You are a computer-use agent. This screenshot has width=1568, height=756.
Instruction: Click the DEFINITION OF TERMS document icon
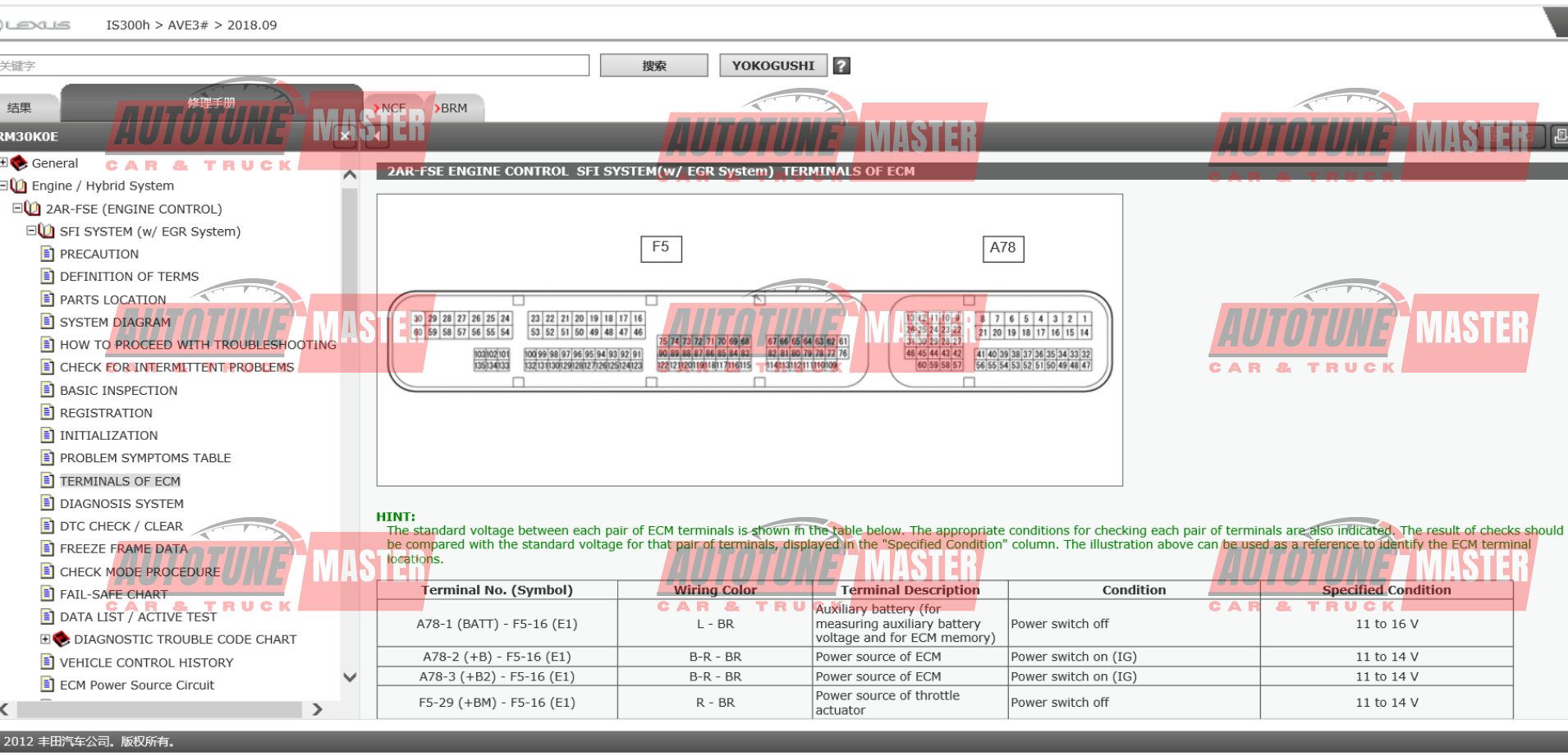(x=48, y=277)
